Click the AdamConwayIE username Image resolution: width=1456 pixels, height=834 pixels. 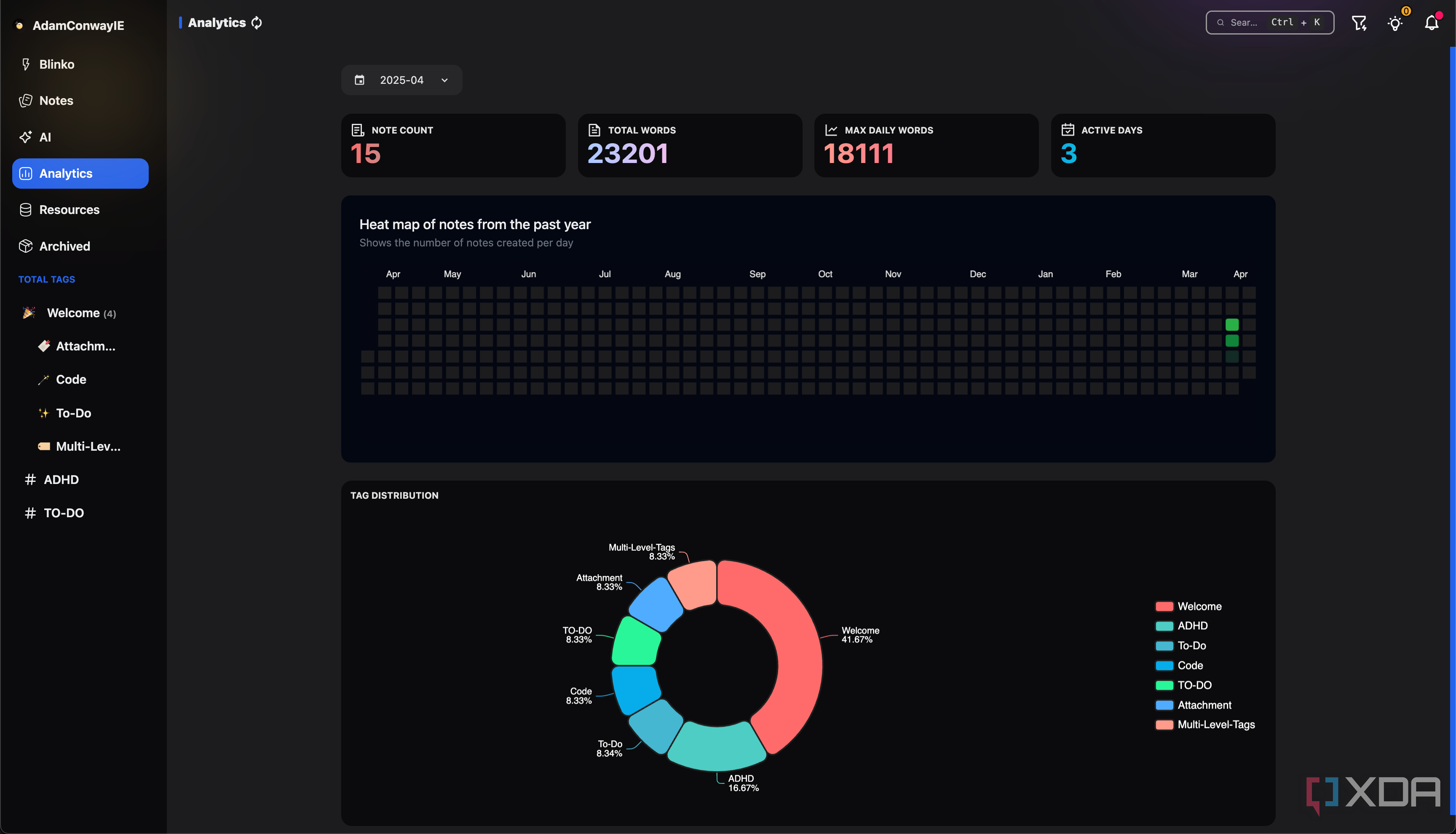(x=78, y=25)
